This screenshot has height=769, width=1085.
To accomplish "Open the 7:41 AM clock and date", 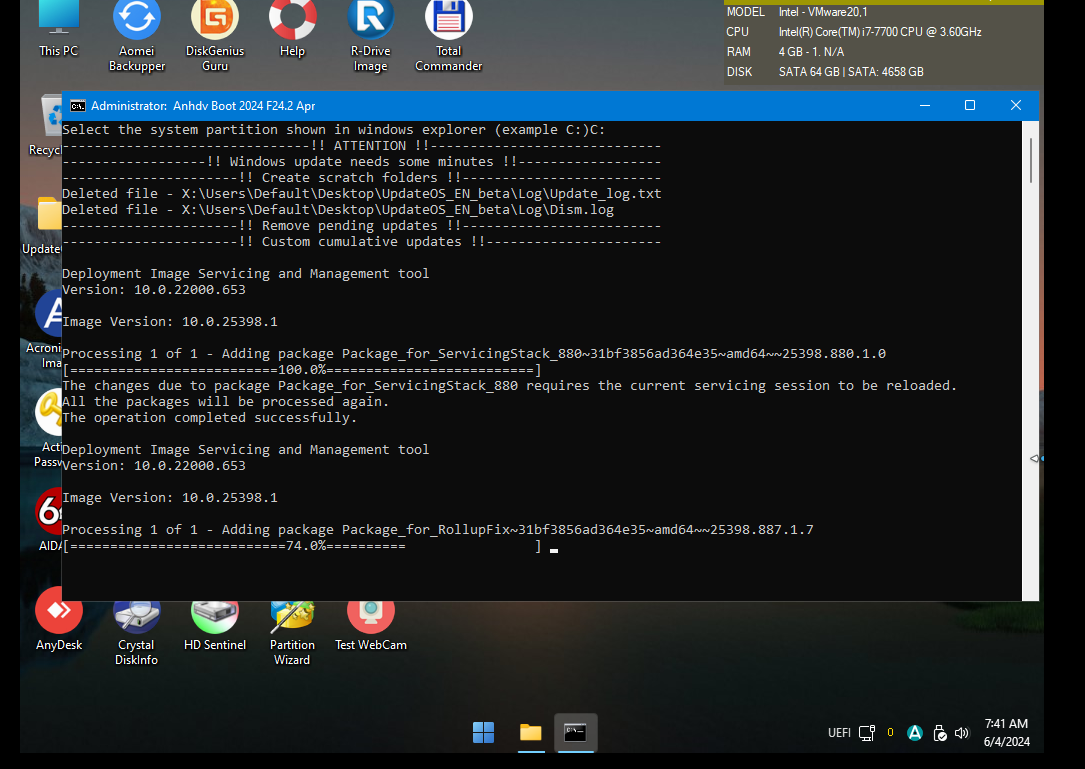I will (1006, 732).
